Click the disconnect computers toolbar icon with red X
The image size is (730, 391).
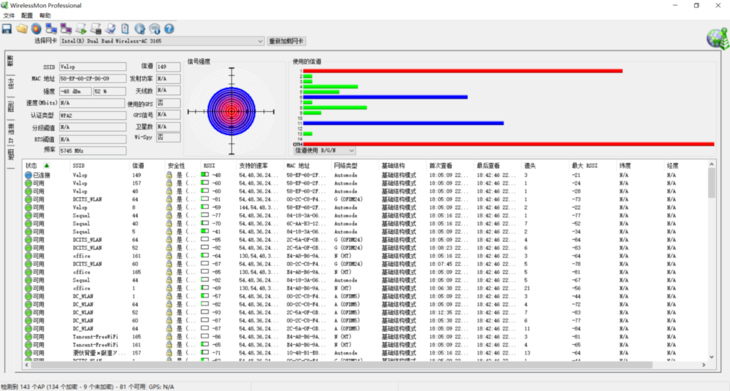(x=66, y=29)
